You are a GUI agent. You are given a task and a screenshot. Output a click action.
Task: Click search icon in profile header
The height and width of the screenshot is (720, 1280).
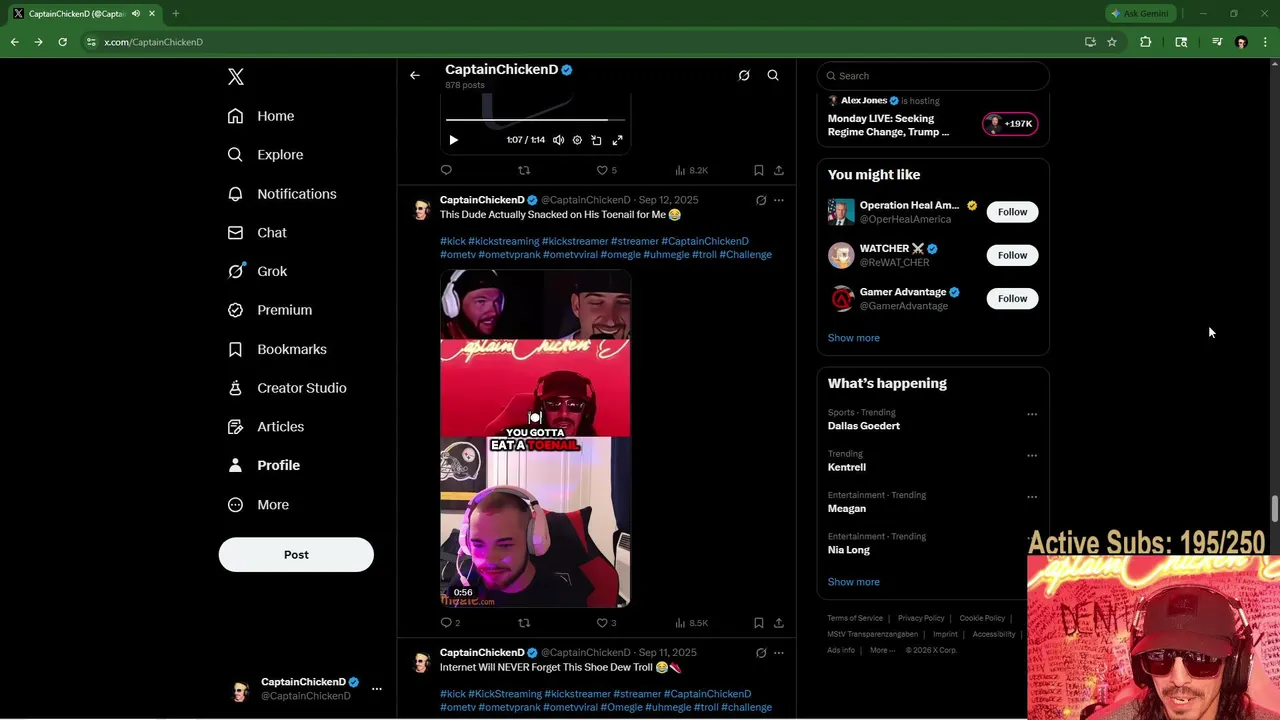tap(773, 75)
